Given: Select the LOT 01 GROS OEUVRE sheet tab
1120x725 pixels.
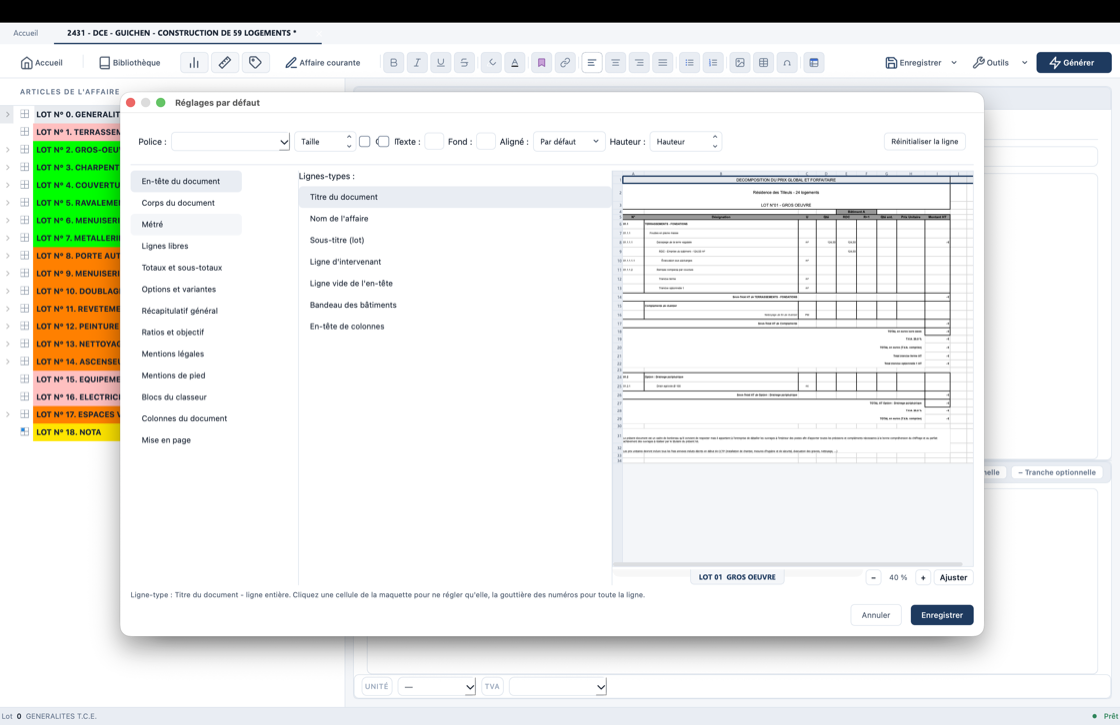Looking at the screenshot, I should point(737,577).
